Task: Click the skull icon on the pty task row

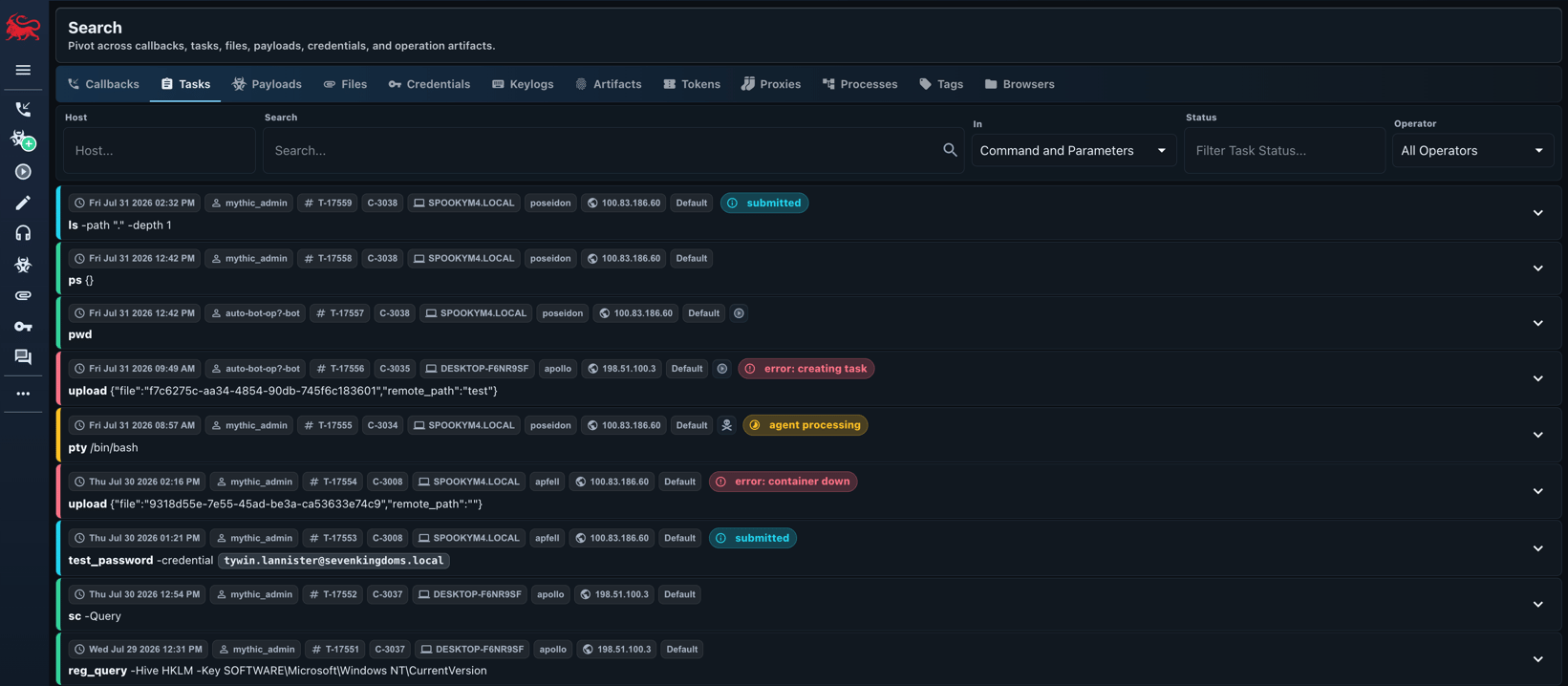Action: pos(726,425)
